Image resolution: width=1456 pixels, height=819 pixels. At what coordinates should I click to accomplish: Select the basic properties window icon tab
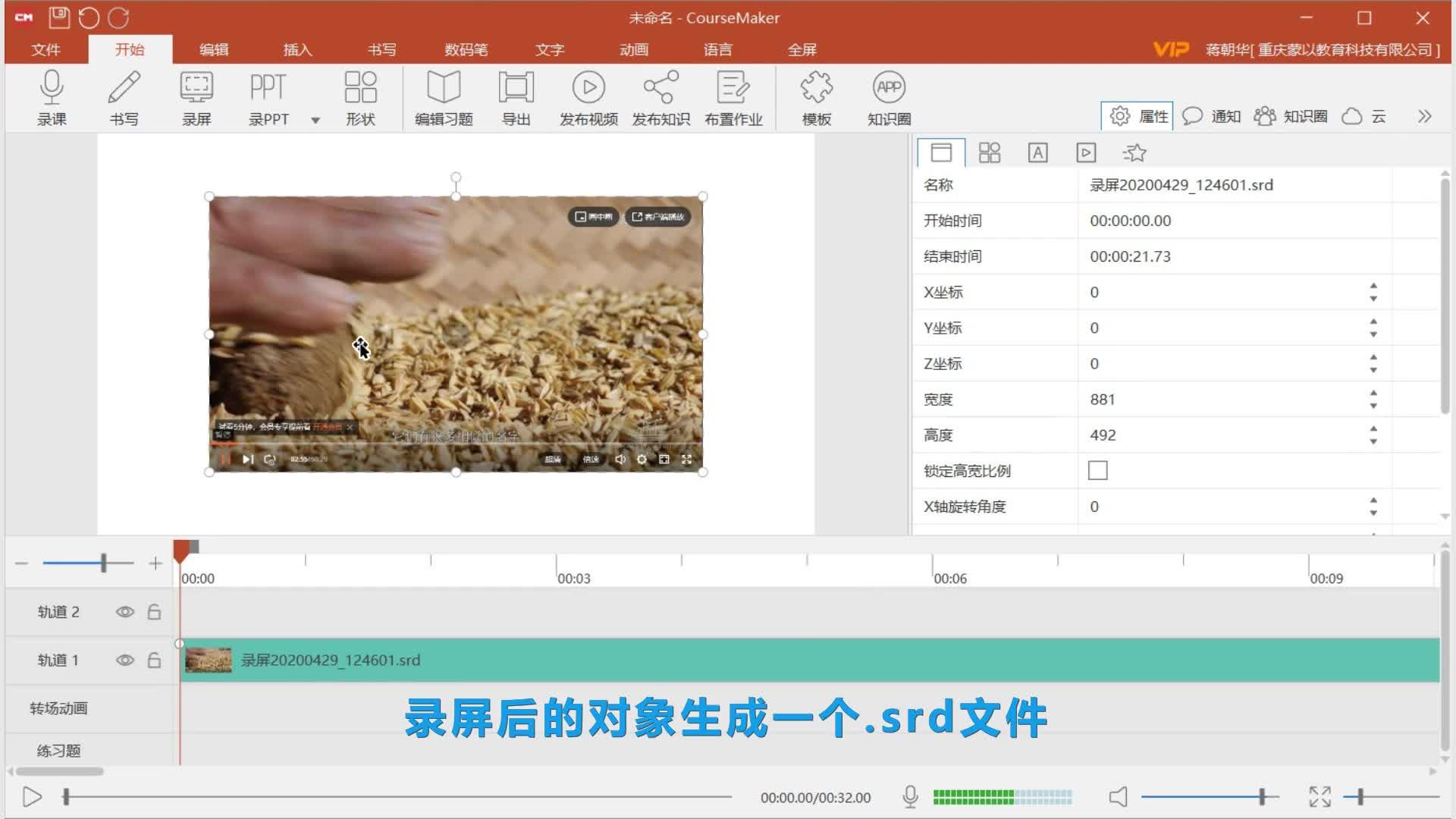coord(941,152)
